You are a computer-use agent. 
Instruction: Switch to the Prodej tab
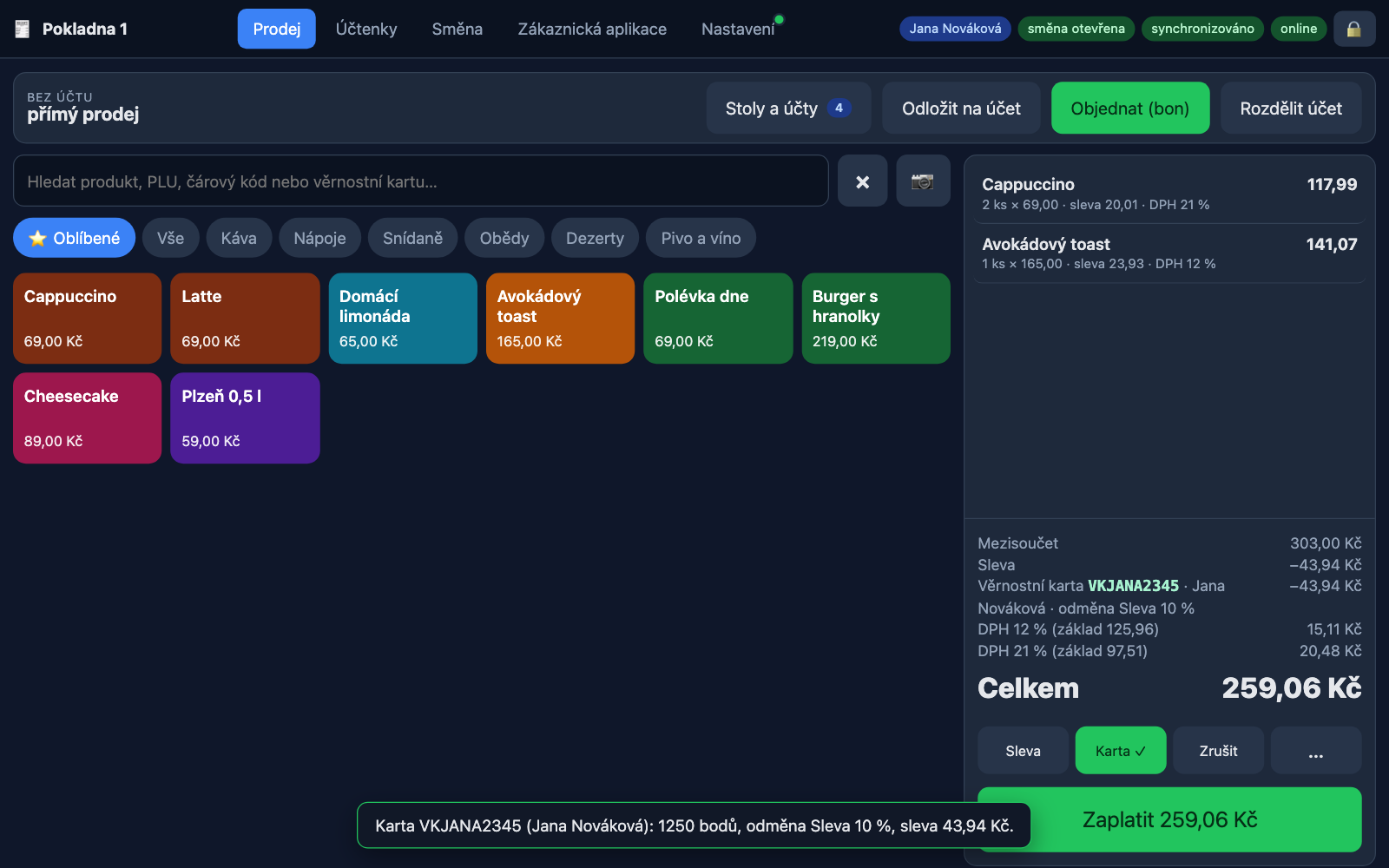pyautogui.click(x=276, y=29)
